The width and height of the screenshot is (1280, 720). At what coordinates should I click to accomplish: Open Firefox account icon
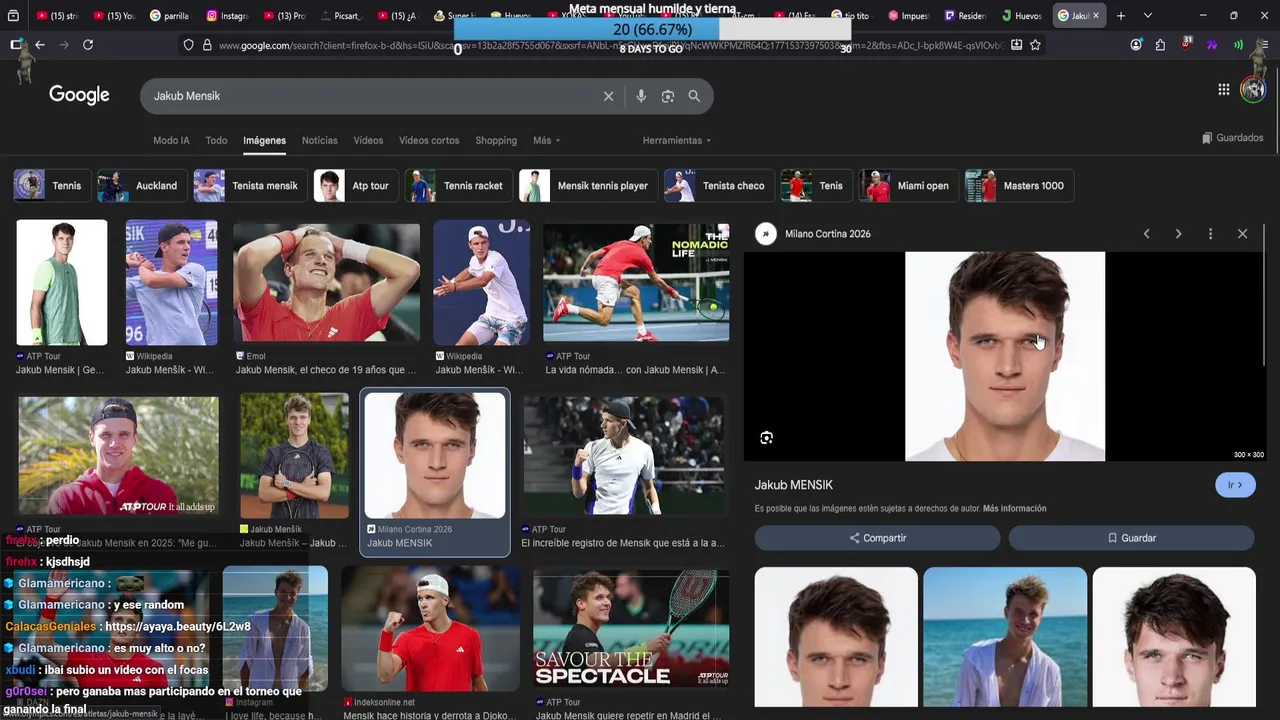pos(1136,45)
